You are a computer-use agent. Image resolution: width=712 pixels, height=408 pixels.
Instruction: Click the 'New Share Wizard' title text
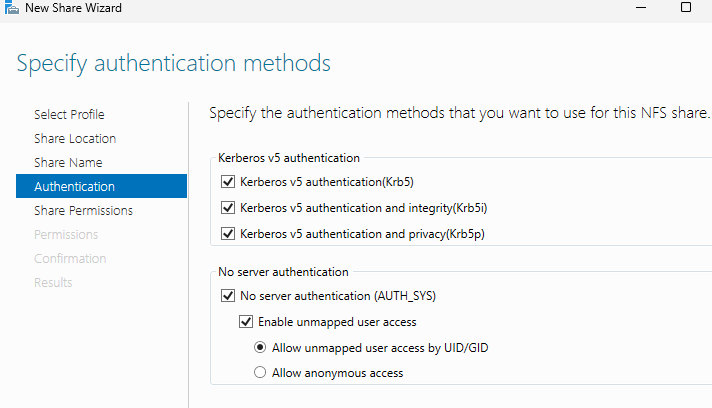[74, 8]
